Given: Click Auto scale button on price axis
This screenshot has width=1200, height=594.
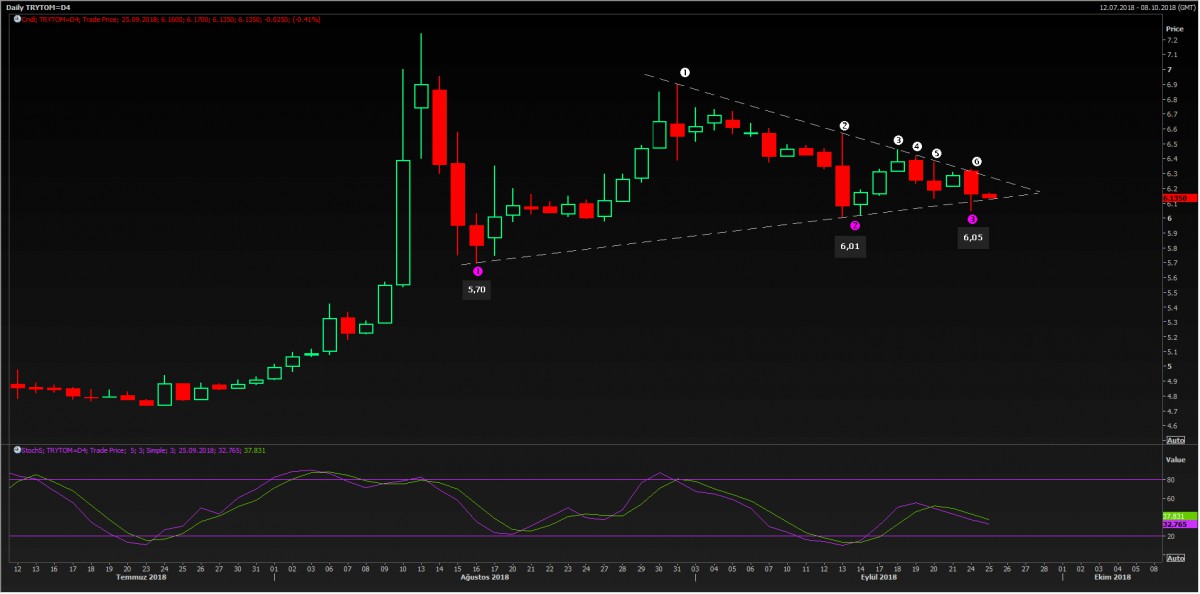Looking at the screenshot, I should click(x=1176, y=440).
